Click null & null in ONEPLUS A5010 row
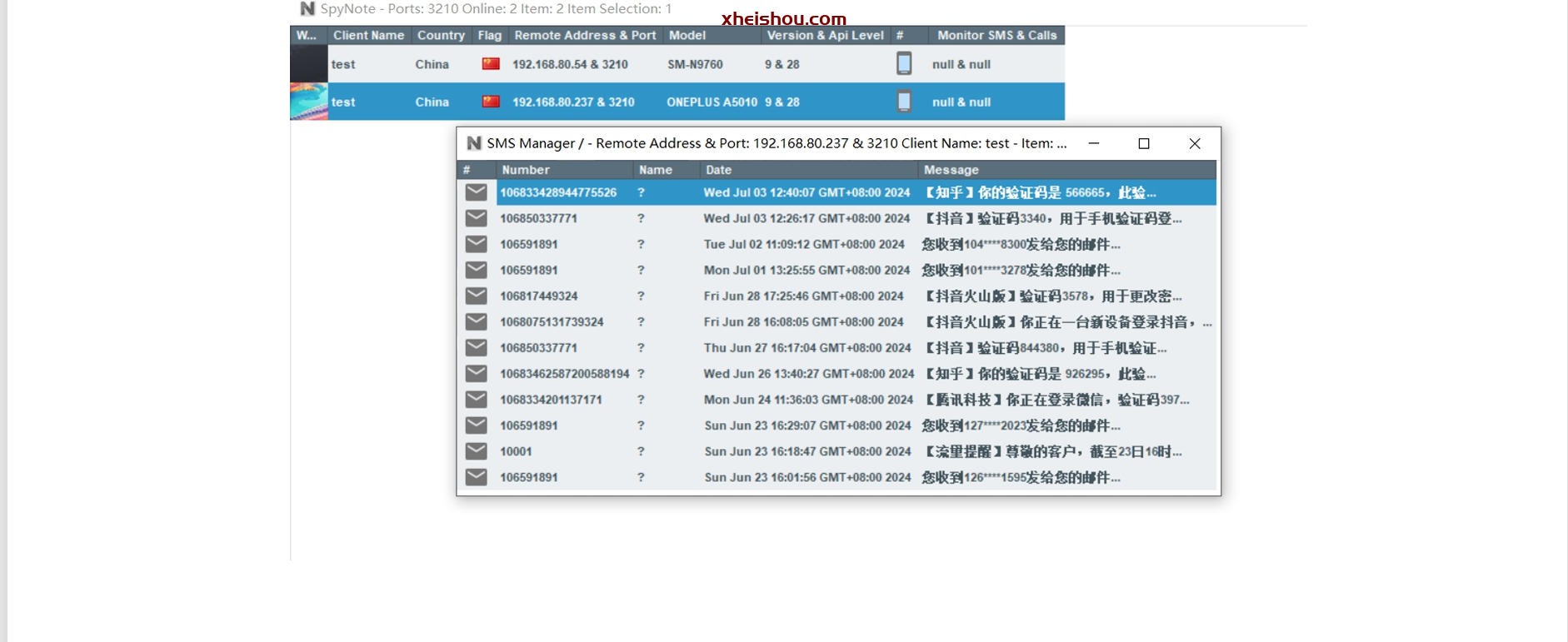 (961, 102)
